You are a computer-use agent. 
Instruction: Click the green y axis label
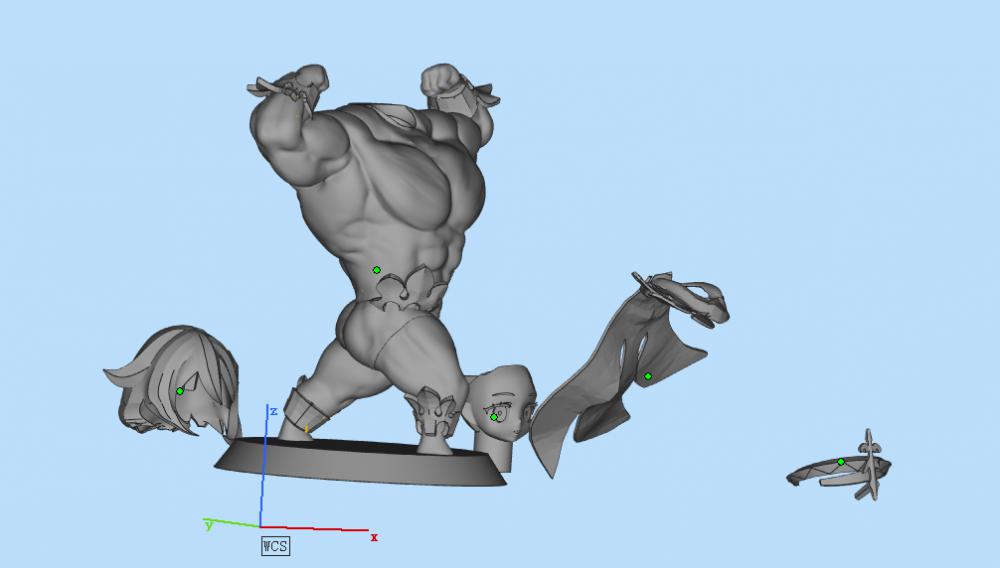209,525
